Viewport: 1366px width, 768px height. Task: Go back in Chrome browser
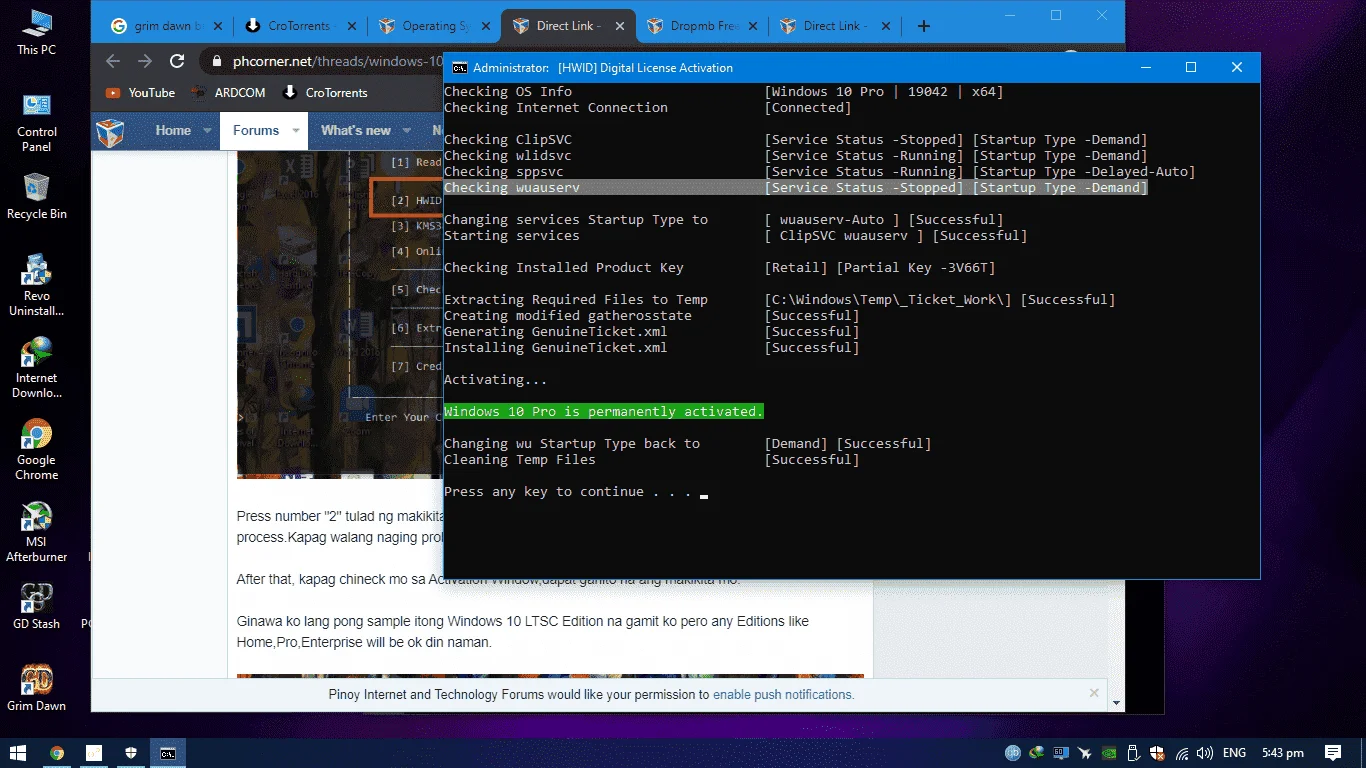[x=113, y=61]
